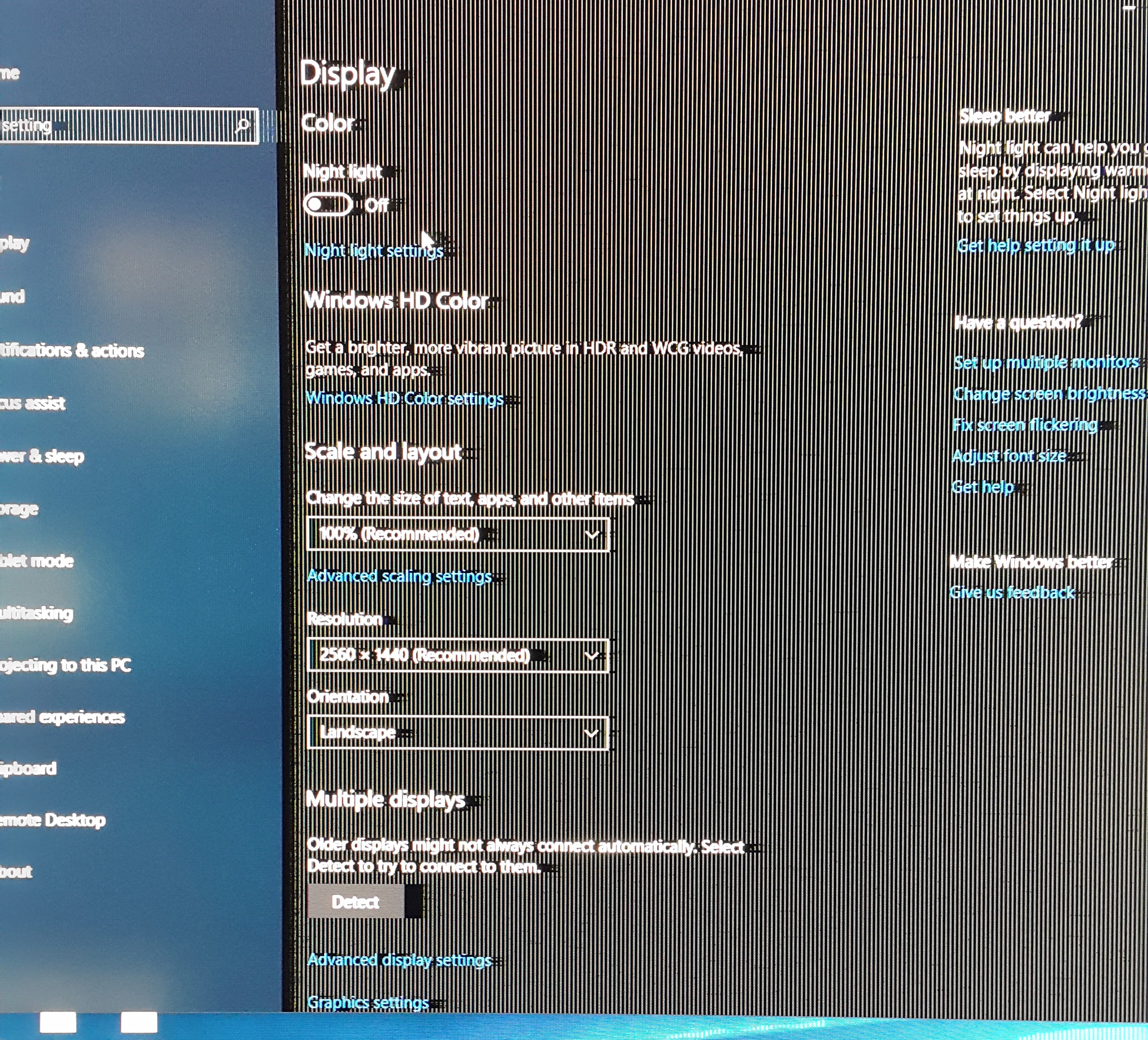Expand the 100% scale dropdown

[458, 534]
